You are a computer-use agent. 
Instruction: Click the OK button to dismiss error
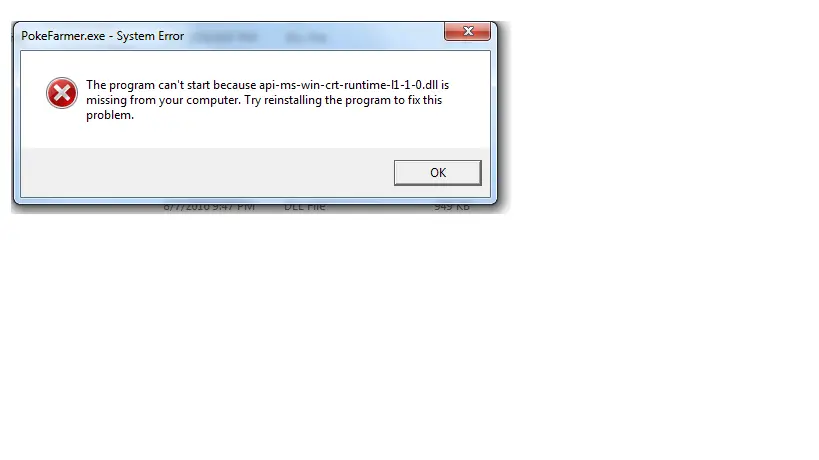[x=438, y=173]
